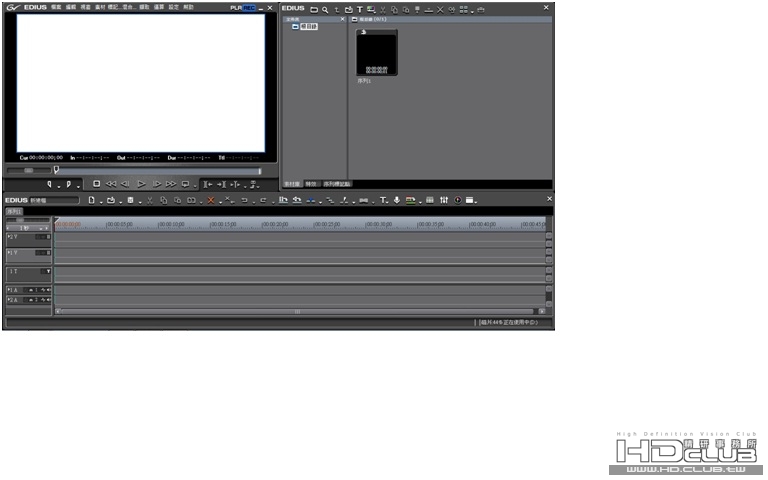Open the 設定 (Settings) menu
The image size is (768, 480).
(173, 7)
